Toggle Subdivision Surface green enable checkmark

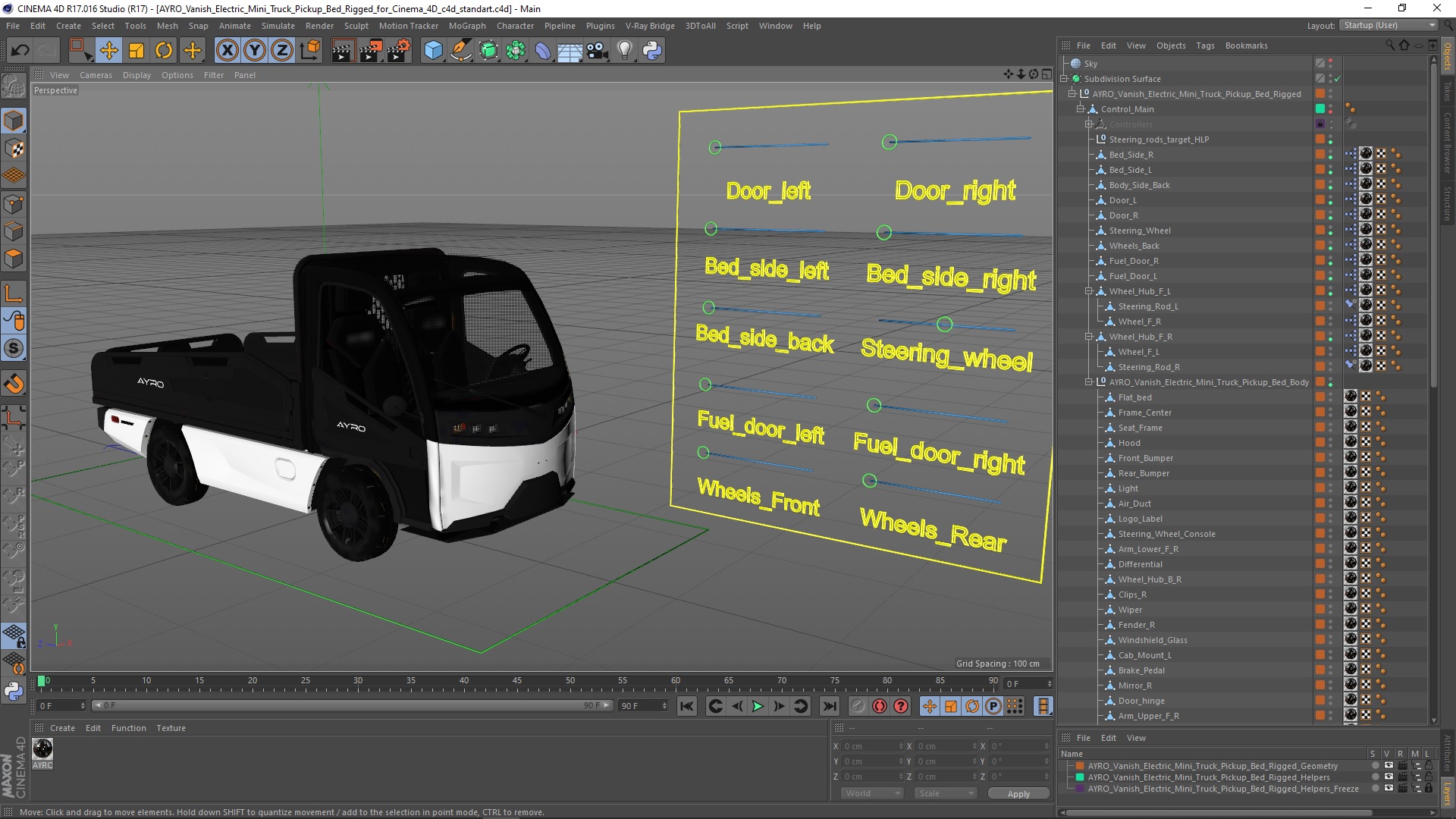pyautogui.click(x=1338, y=79)
